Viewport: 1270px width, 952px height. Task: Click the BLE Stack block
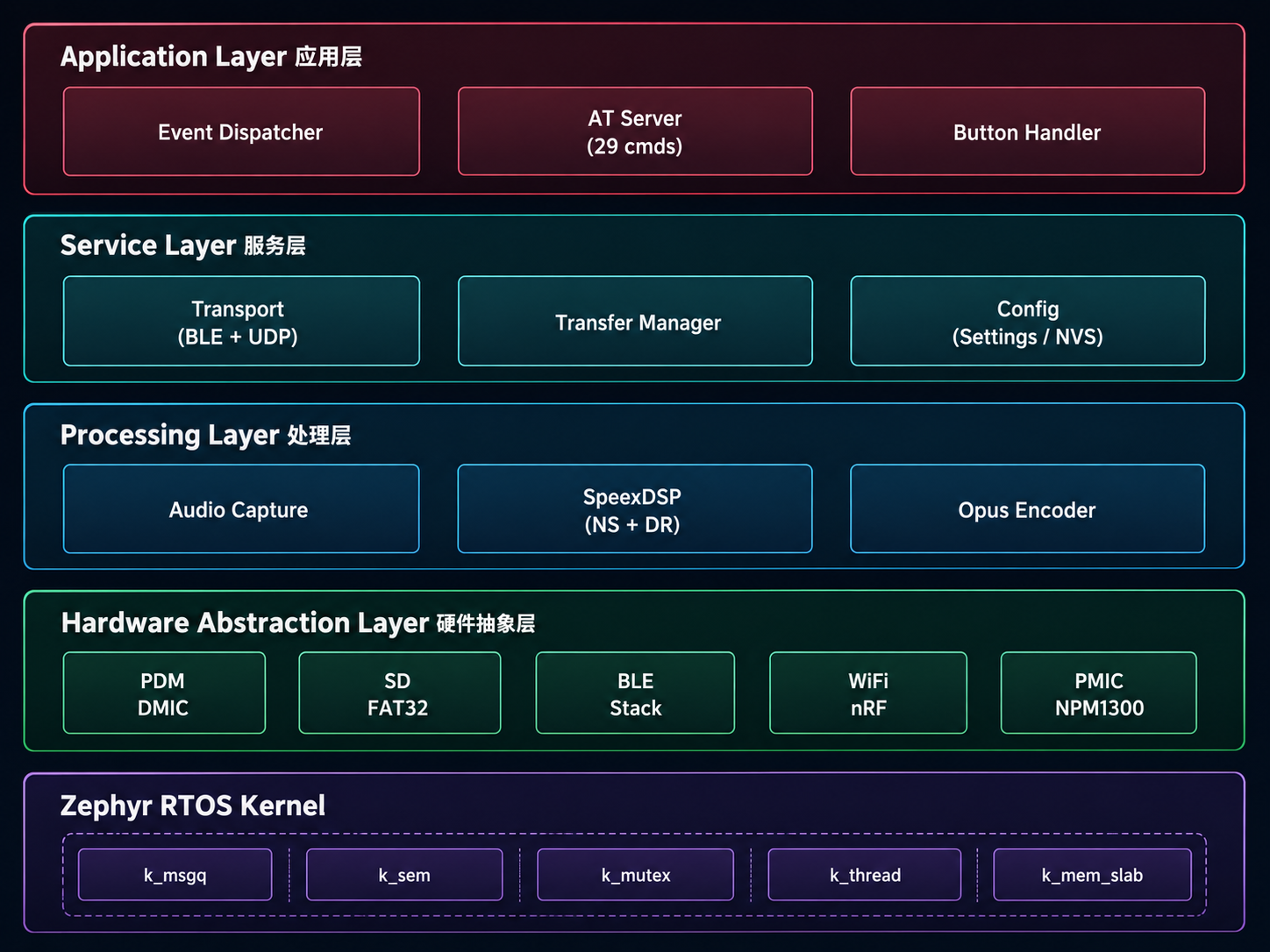[635, 693]
